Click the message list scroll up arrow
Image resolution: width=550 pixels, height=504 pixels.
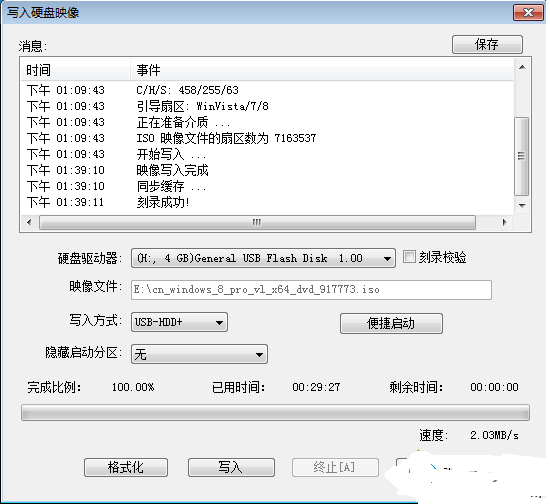coord(522,67)
